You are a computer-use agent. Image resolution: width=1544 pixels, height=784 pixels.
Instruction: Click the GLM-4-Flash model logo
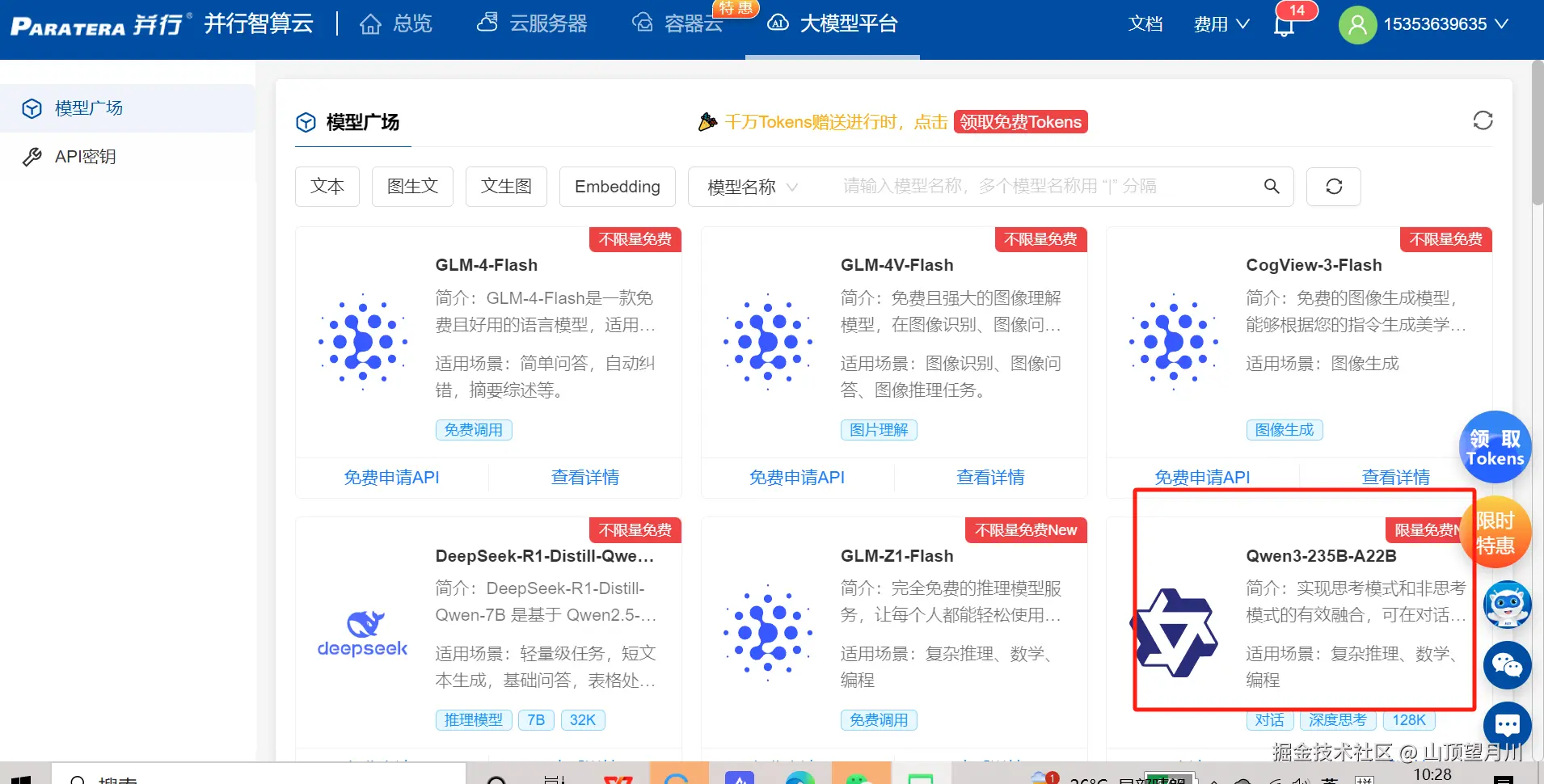(363, 342)
